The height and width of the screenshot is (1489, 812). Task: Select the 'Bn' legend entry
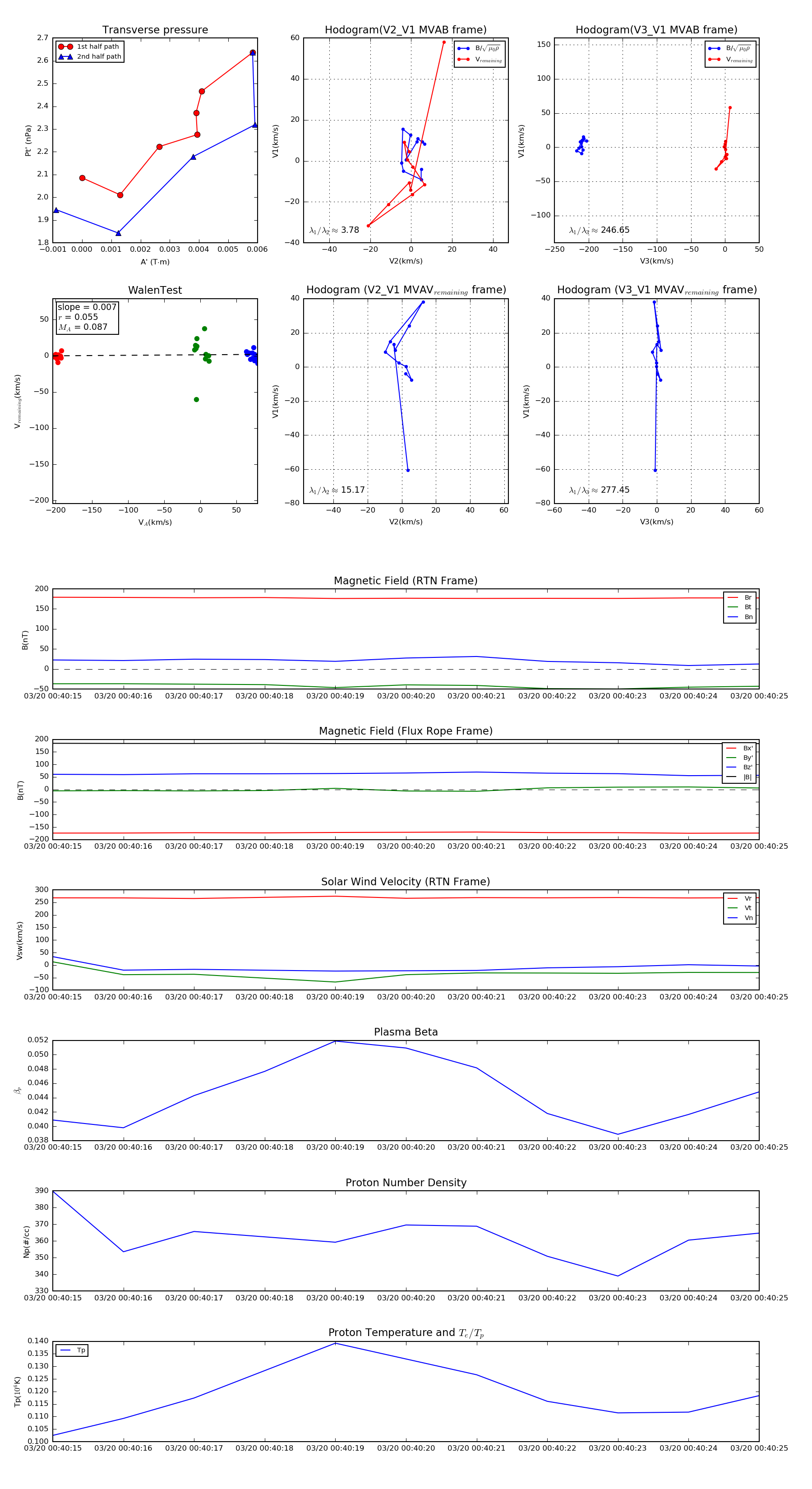(x=740, y=617)
